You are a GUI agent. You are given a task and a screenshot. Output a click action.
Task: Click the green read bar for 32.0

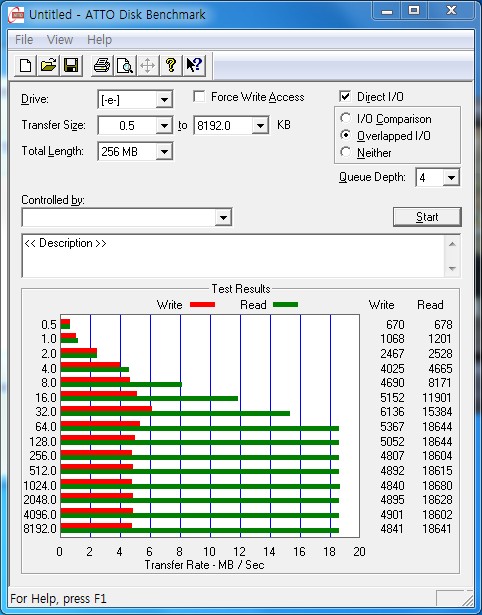(175, 413)
